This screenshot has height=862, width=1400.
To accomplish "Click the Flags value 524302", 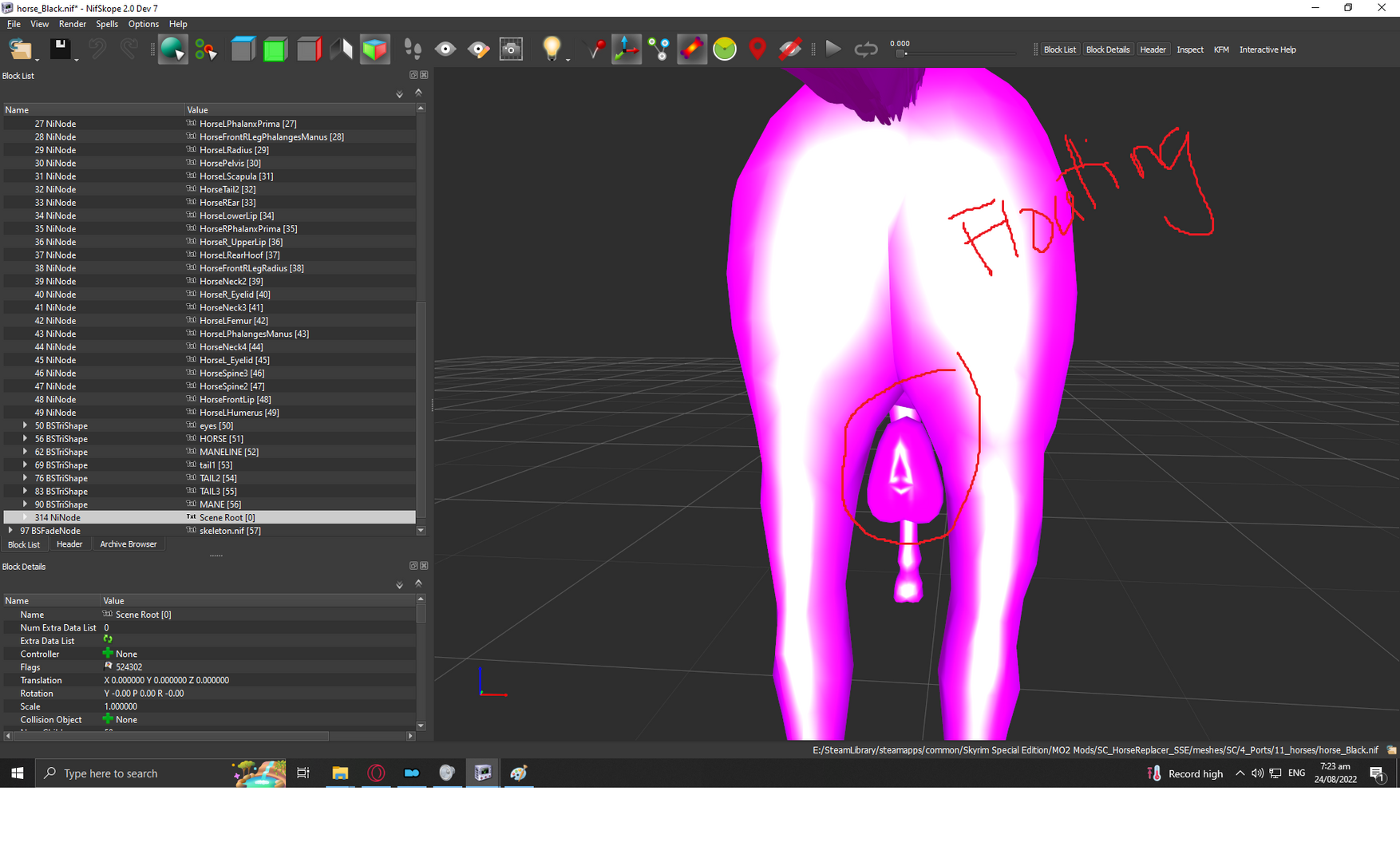I will pyautogui.click(x=129, y=667).
